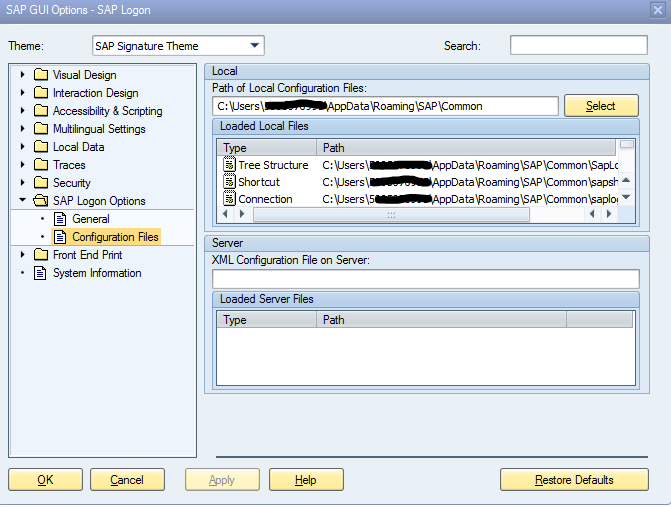This screenshot has height=507, width=671.
Task: Click the Multilingual Settings folder icon
Action: 41,128
